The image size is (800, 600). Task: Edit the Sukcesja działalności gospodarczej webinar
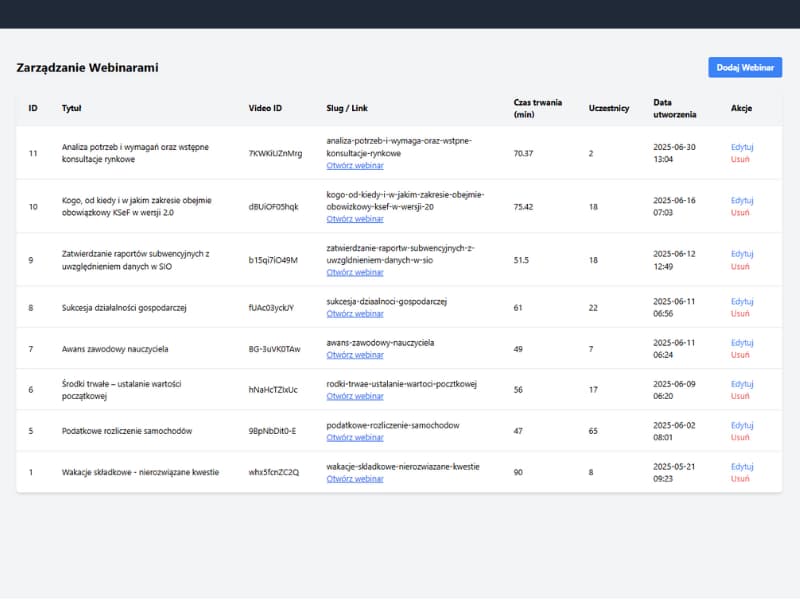741,301
